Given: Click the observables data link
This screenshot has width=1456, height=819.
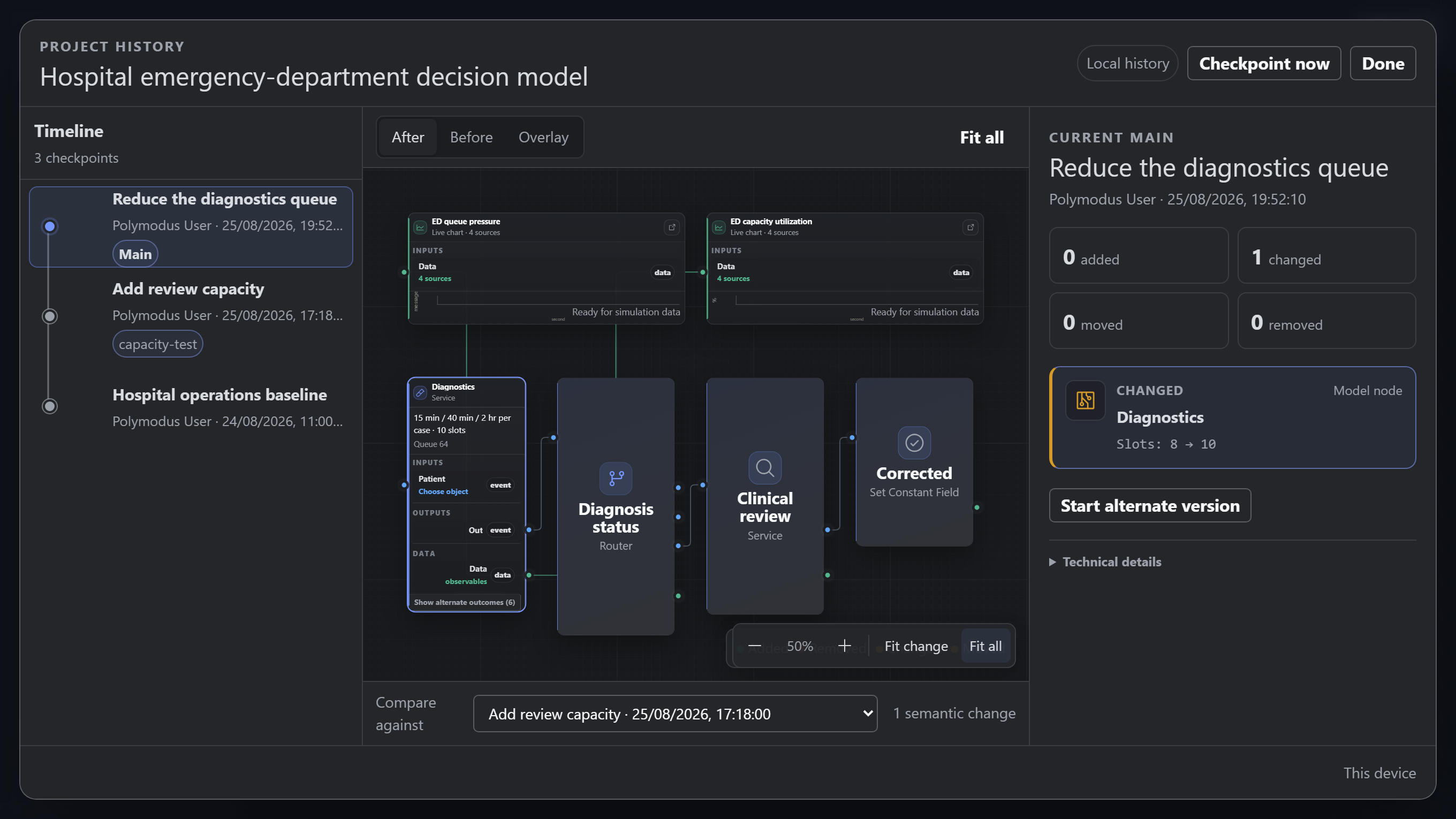Looking at the screenshot, I should point(465,582).
